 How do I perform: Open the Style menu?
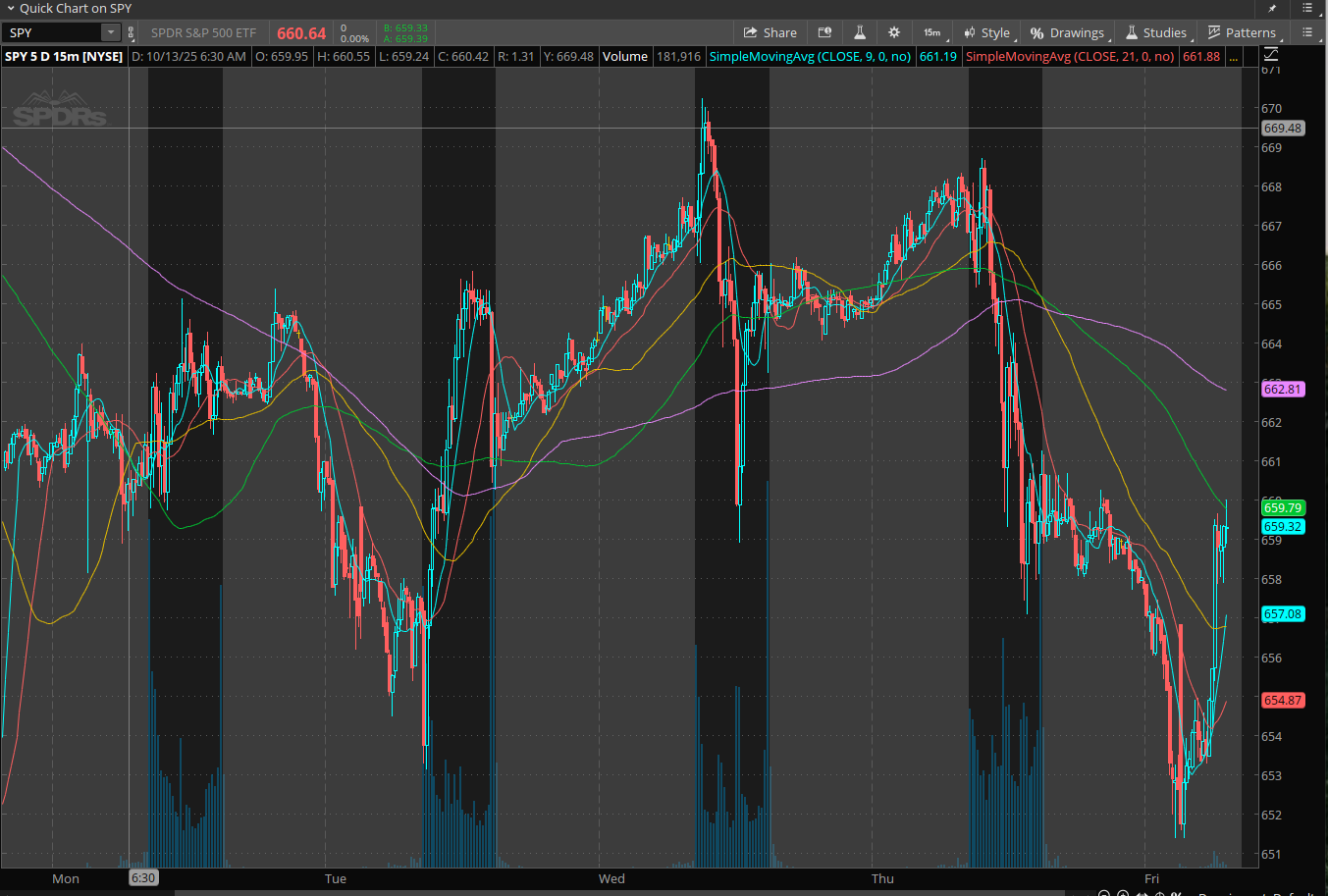pyautogui.click(x=987, y=32)
